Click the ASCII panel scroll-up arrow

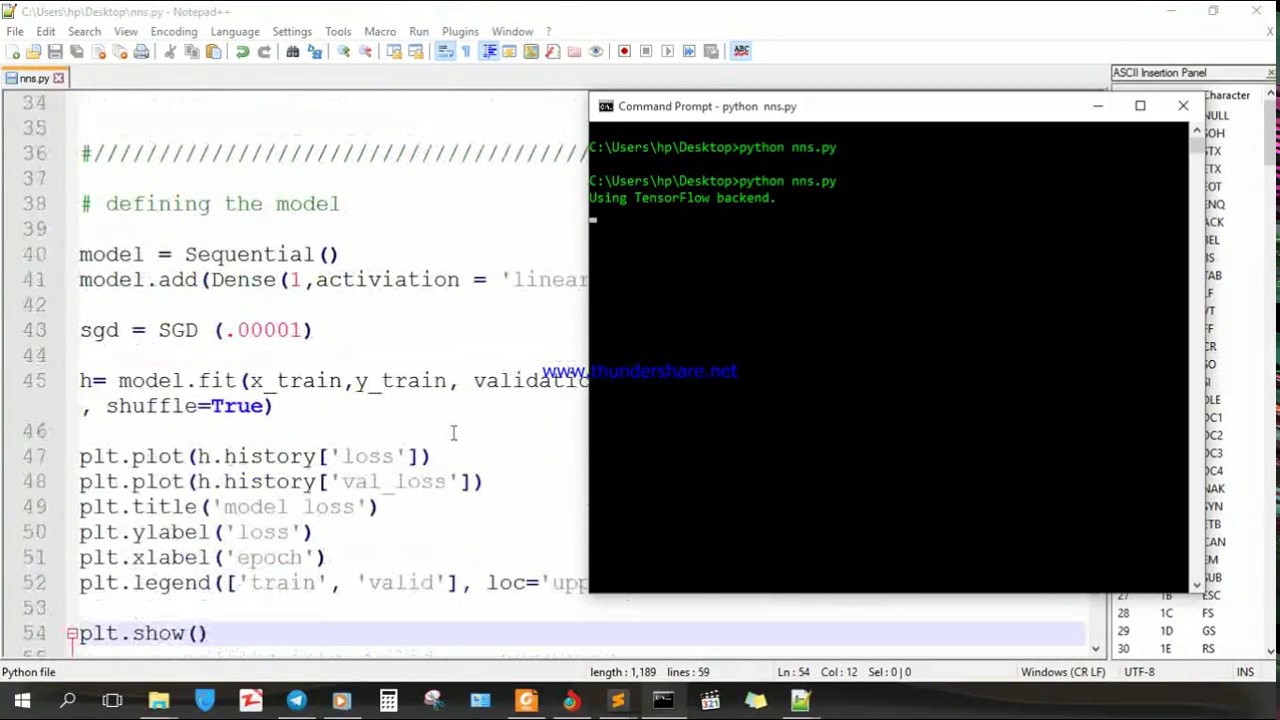1271,95
